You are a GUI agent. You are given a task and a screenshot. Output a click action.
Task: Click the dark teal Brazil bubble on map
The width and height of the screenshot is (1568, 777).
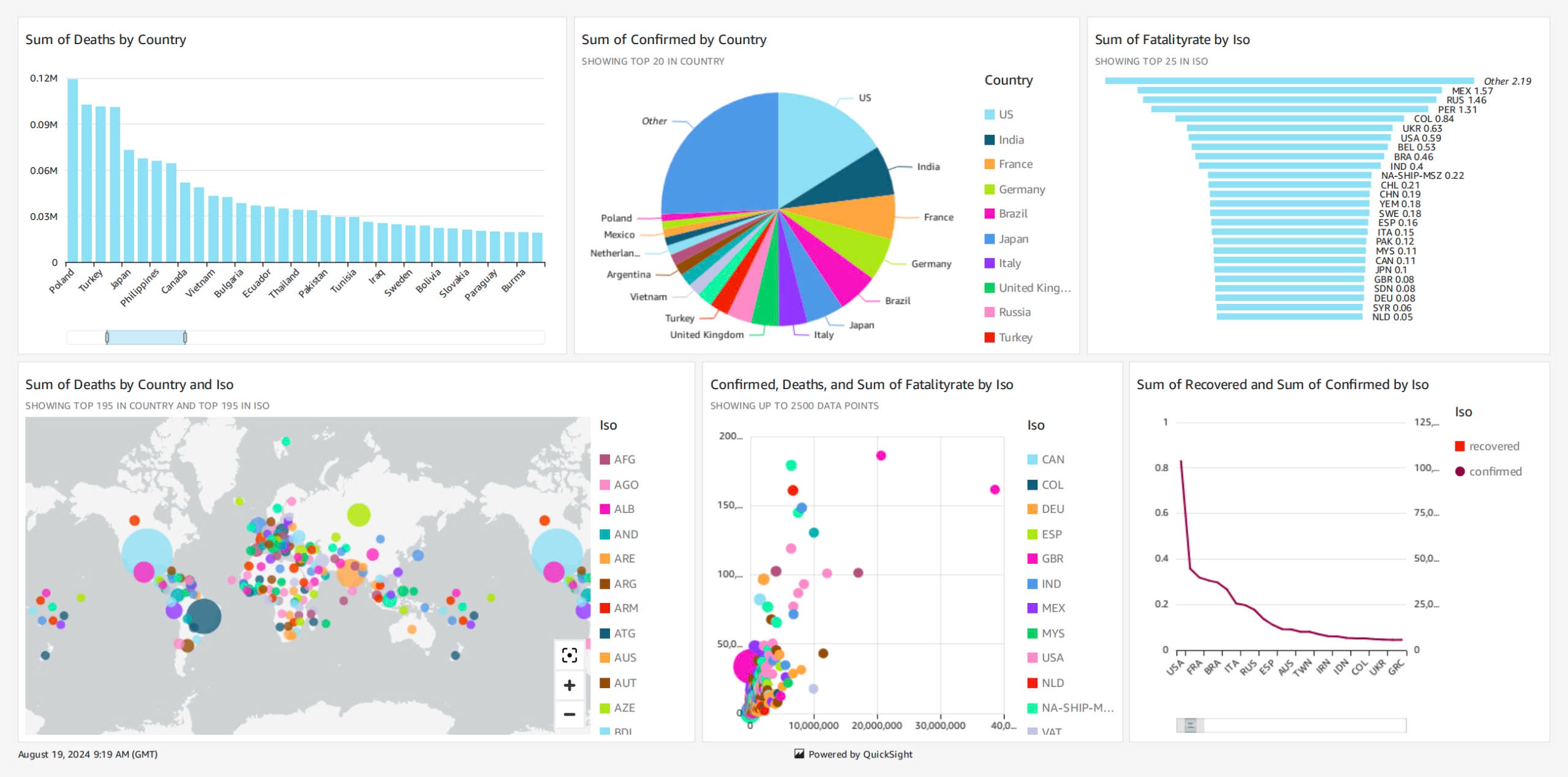coord(203,616)
